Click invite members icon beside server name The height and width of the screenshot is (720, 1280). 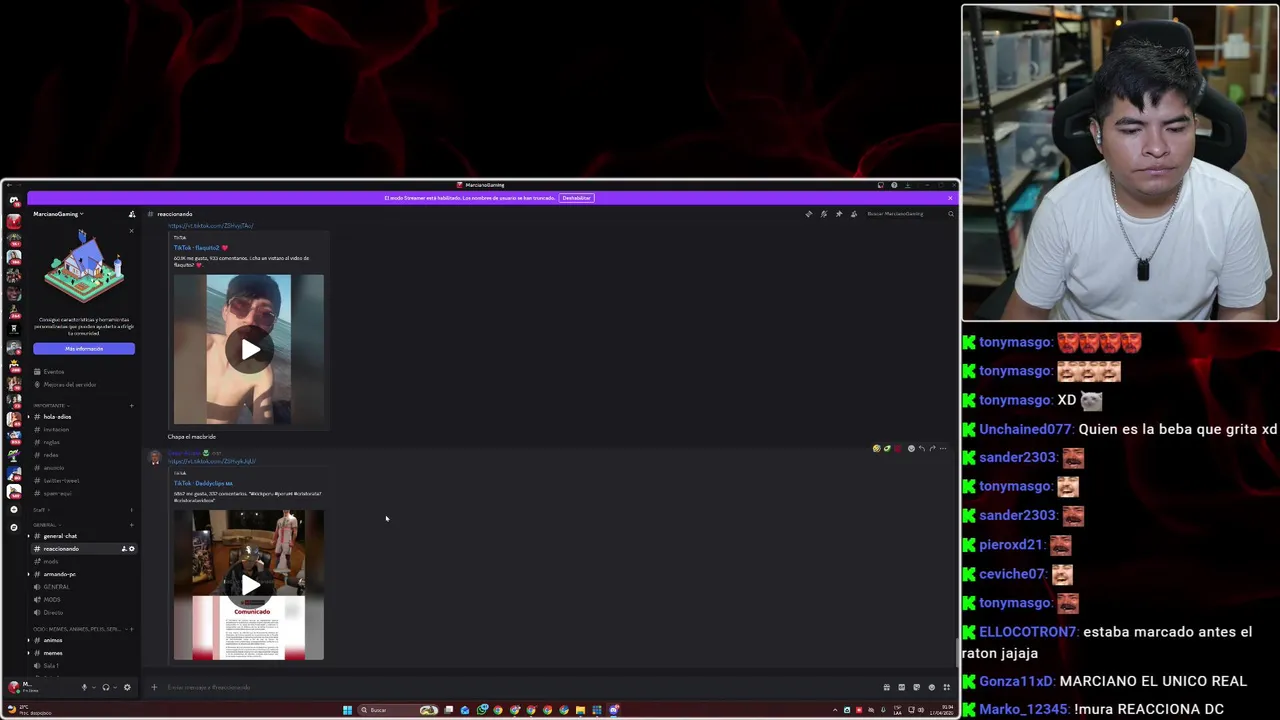coord(131,214)
